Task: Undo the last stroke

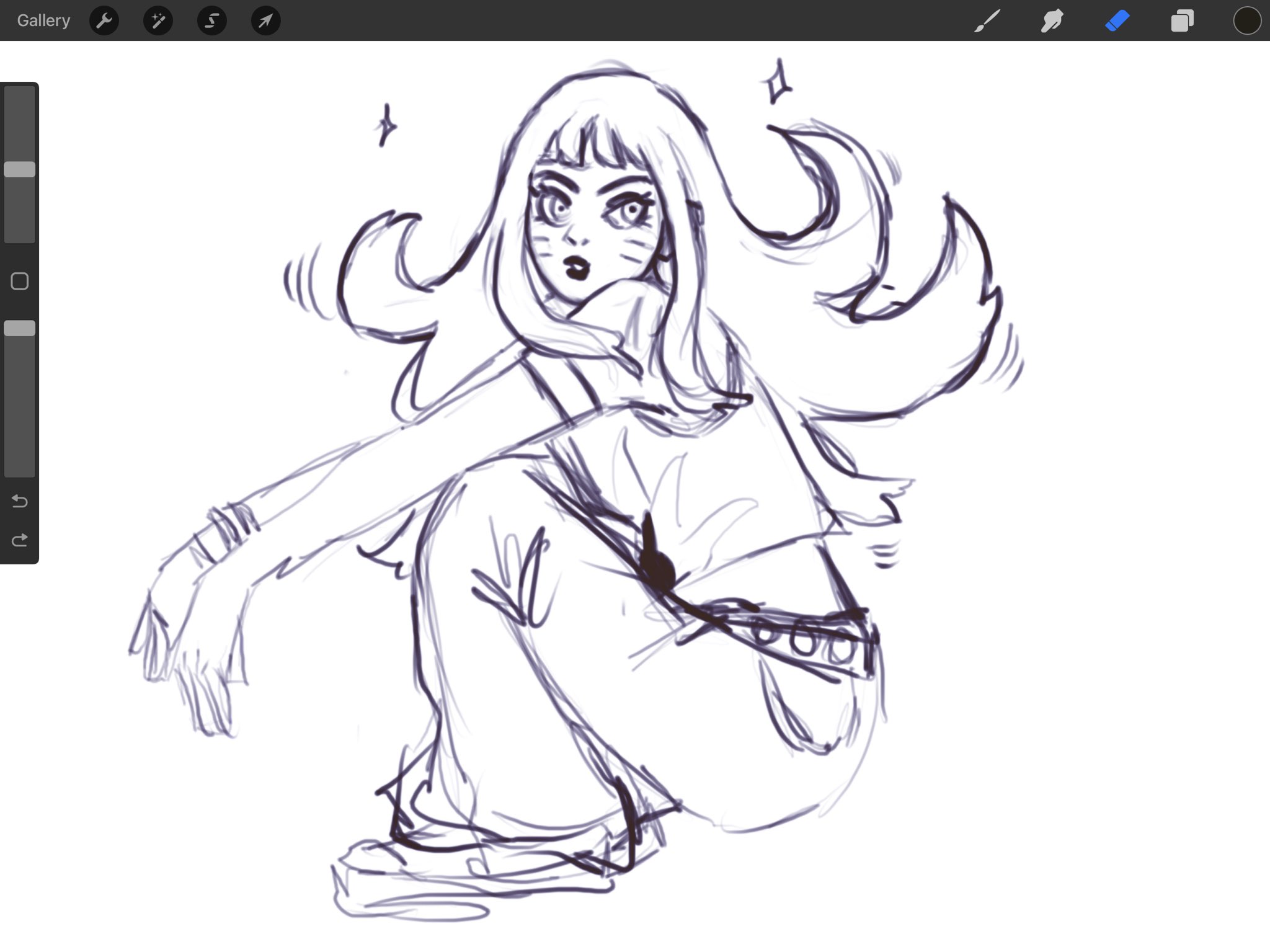Action: click(x=20, y=500)
